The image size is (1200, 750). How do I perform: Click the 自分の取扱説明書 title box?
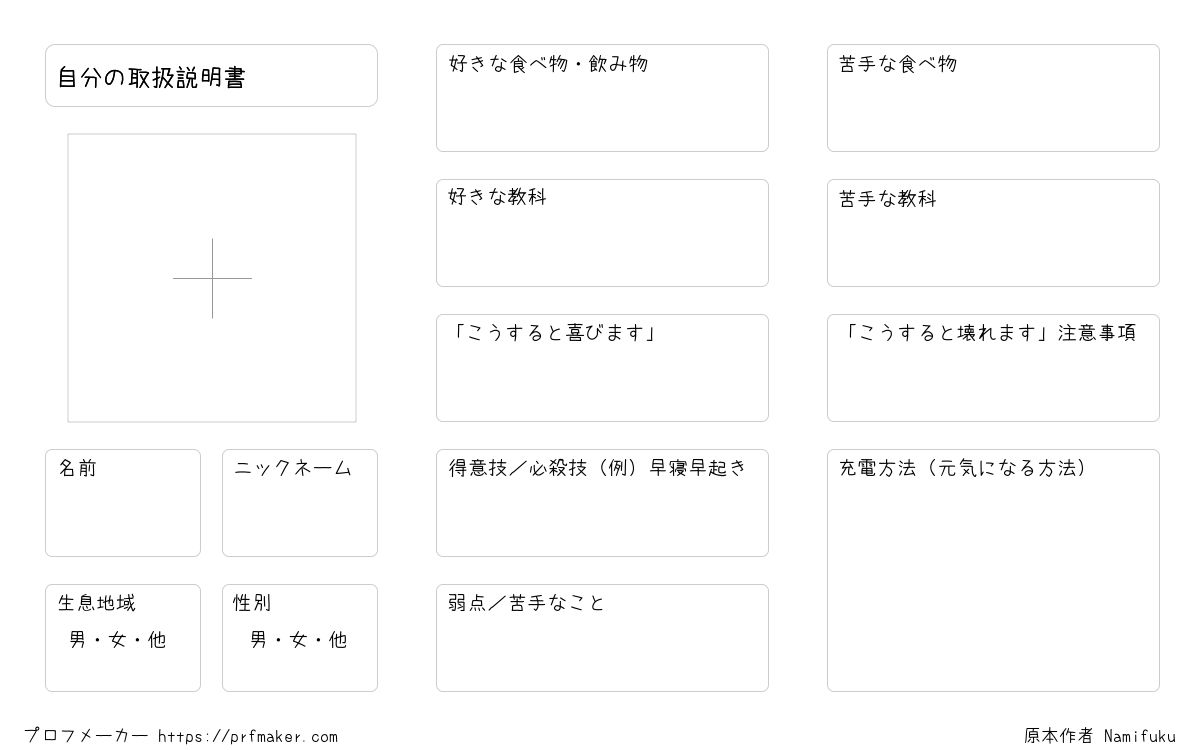pos(211,75)
